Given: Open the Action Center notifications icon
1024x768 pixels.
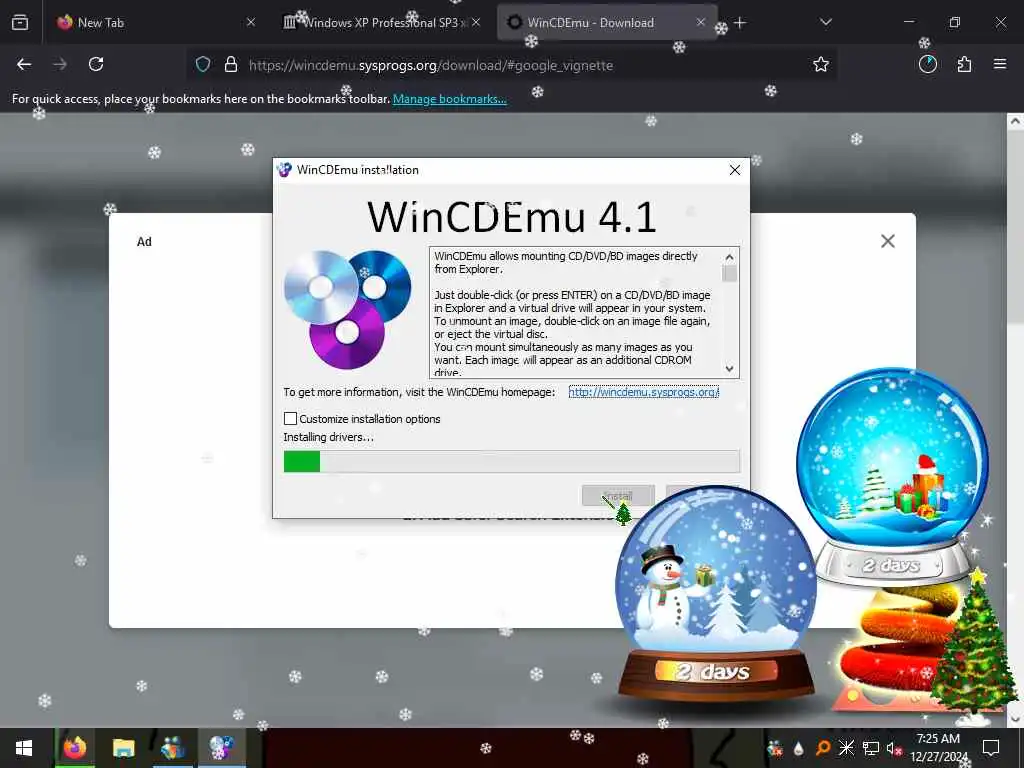Looking at the screenshot, I should [991, 748].
